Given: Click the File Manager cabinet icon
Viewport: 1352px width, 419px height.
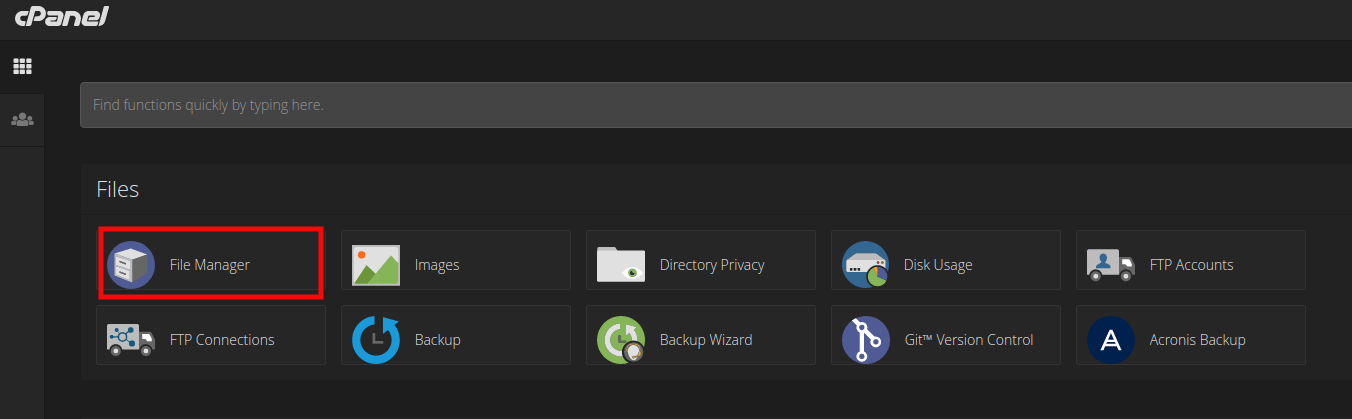Looking at the screenshot, I should tap(131, 265).
